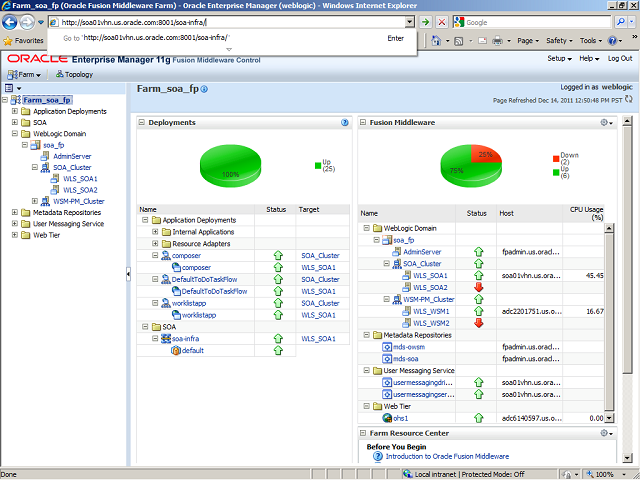This screenshot has width=640, height=480.
Task: Click the red down arrow for WLS_SOA2
Action: [477, 287]
